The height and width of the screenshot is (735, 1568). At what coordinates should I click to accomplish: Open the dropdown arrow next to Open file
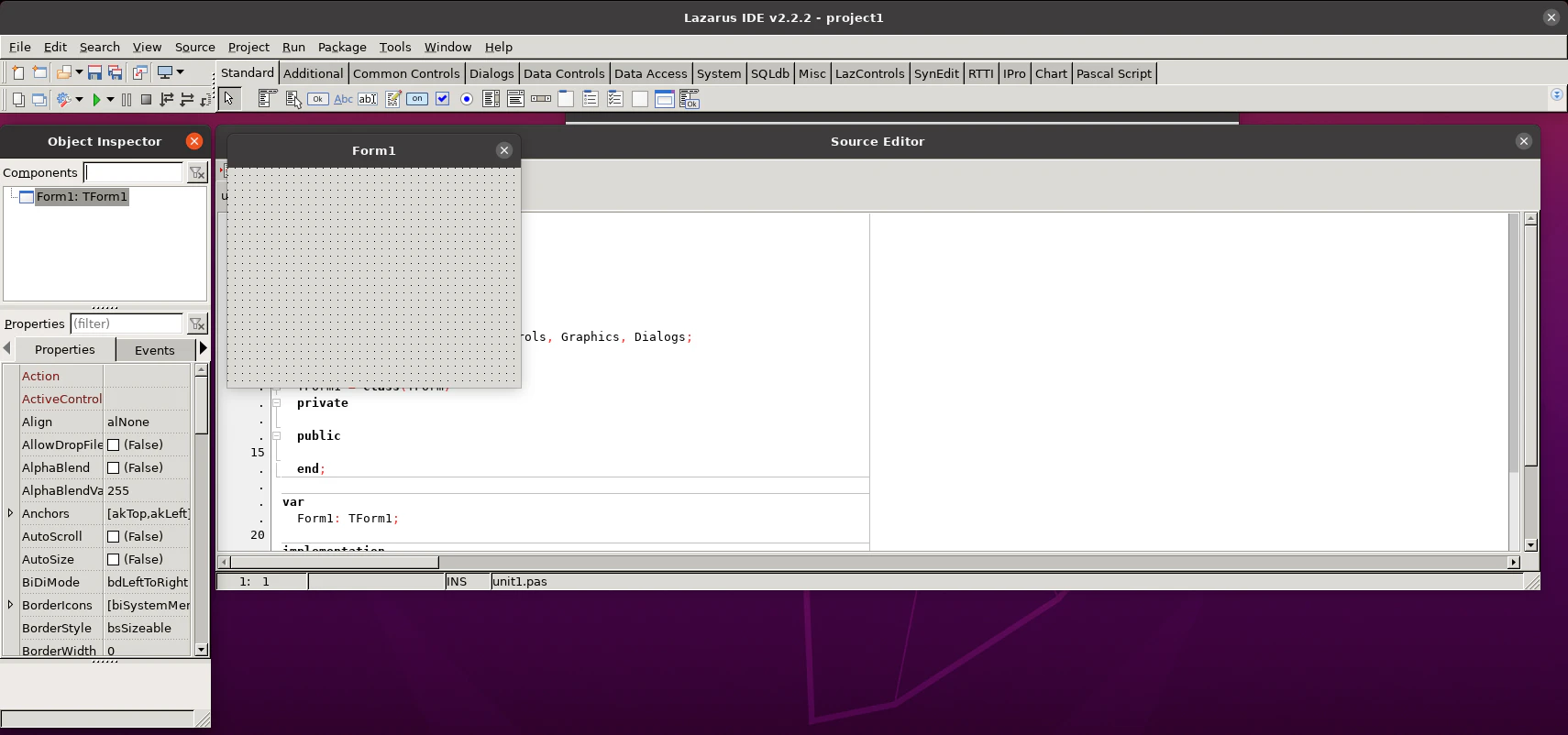79,72
